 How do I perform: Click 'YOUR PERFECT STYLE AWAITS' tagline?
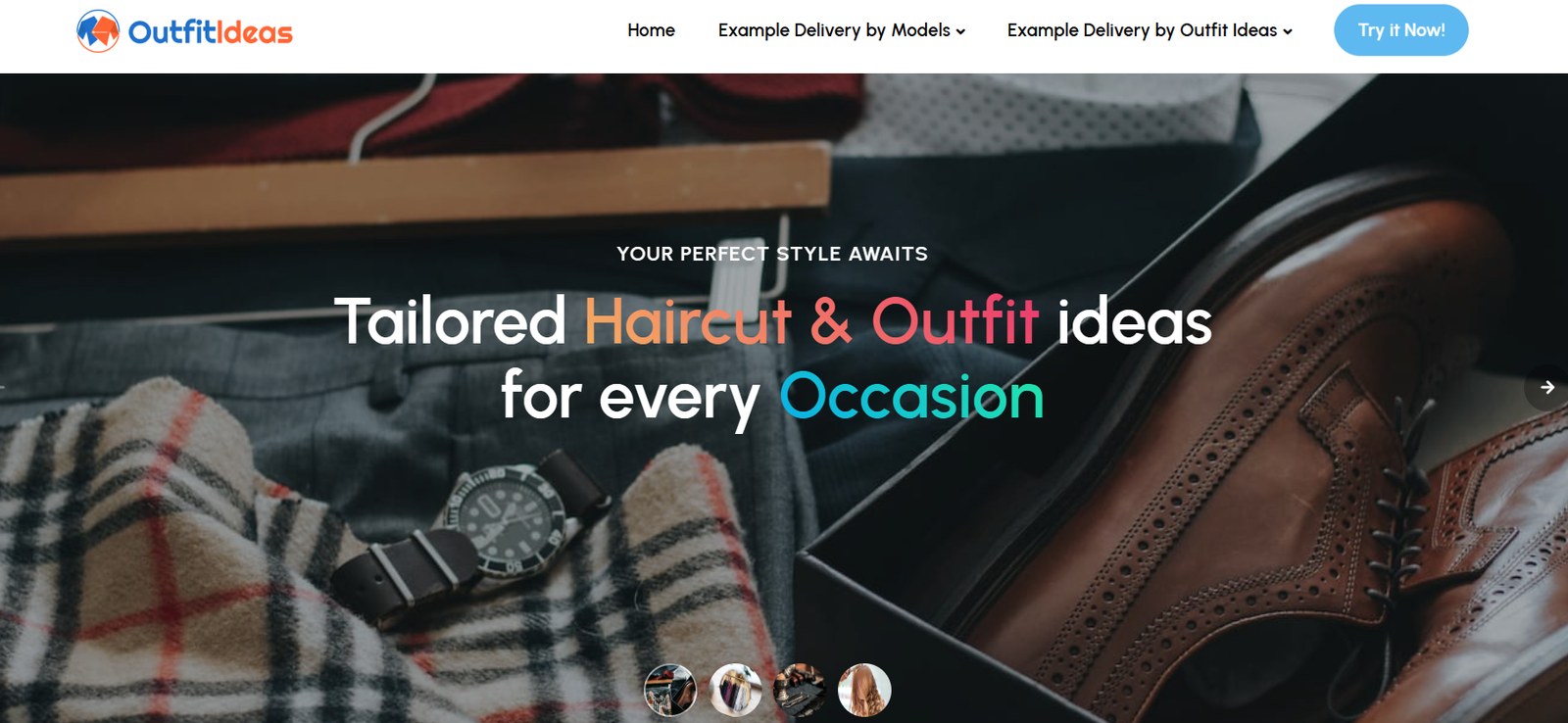click(772, 254)
